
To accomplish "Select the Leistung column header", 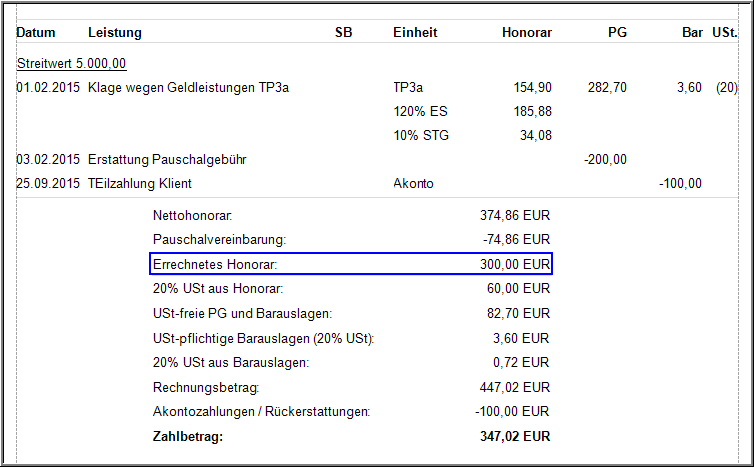I will (x=115, y=33).
